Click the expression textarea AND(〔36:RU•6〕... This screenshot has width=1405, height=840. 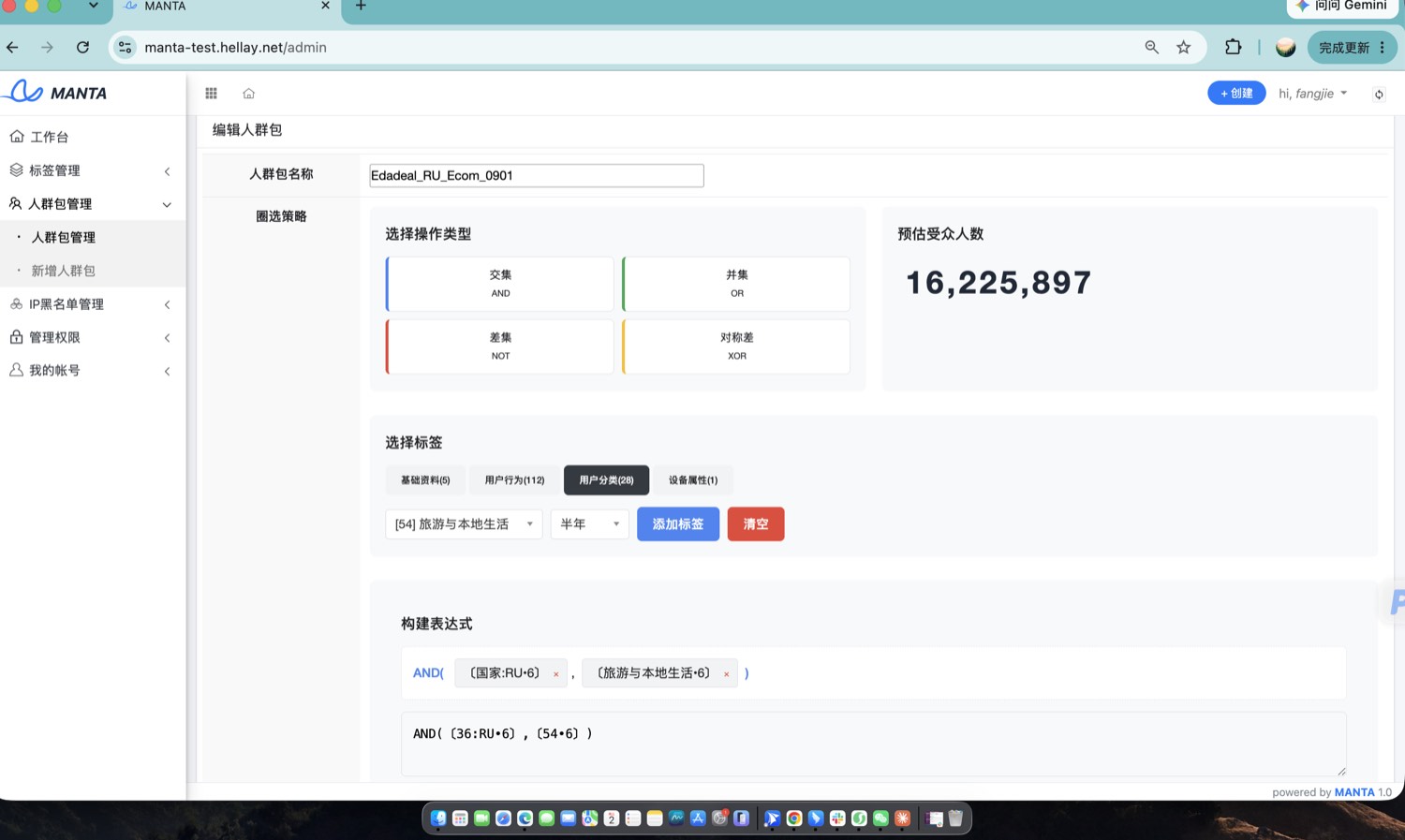(874, 744)
